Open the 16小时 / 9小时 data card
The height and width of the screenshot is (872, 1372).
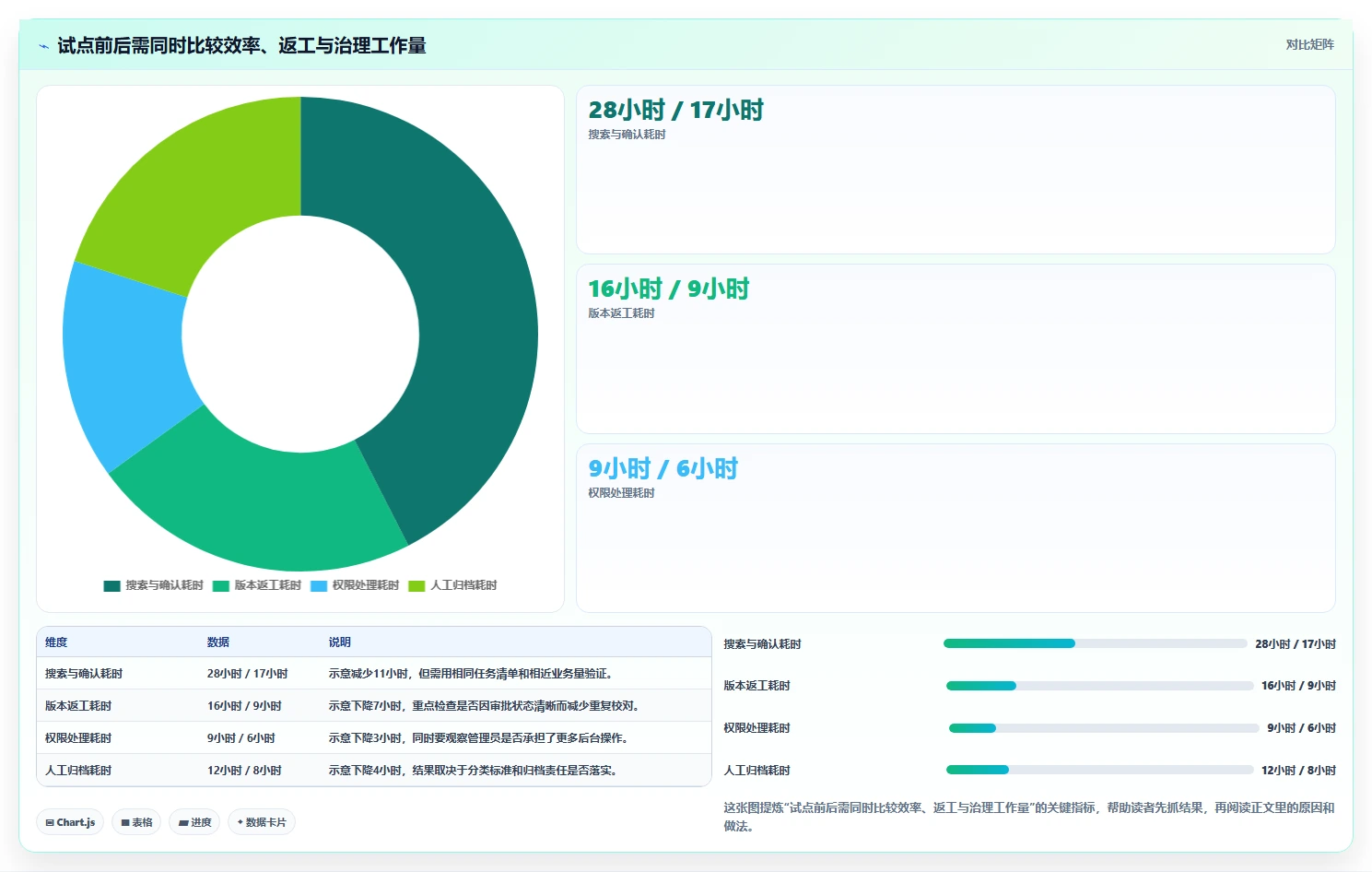[x=956, y=348]
